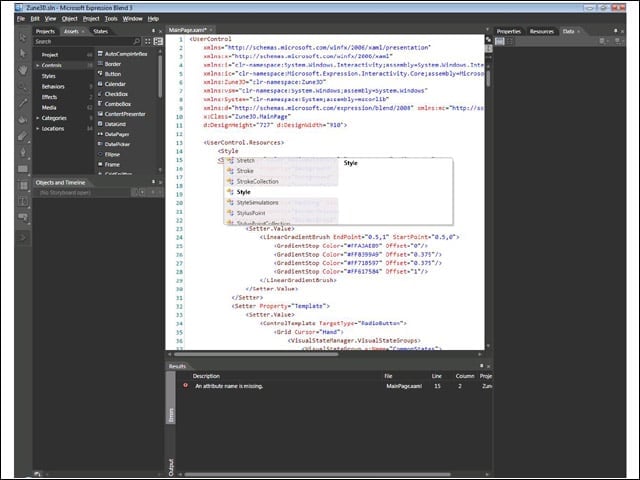Expand the Categories tree node
This screenshot has width=640, height=480.
click(x=38, y=118)
